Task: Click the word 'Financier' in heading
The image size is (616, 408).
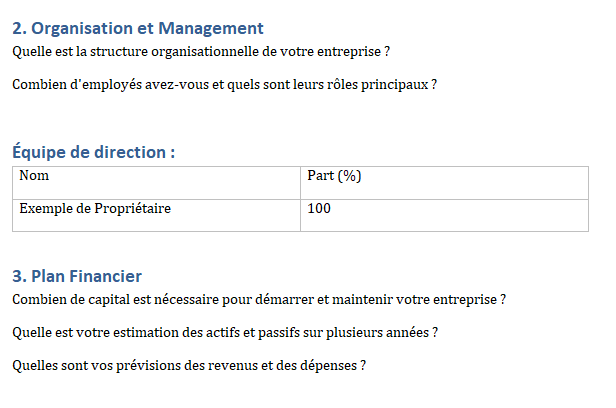Action: coord(106,276)
